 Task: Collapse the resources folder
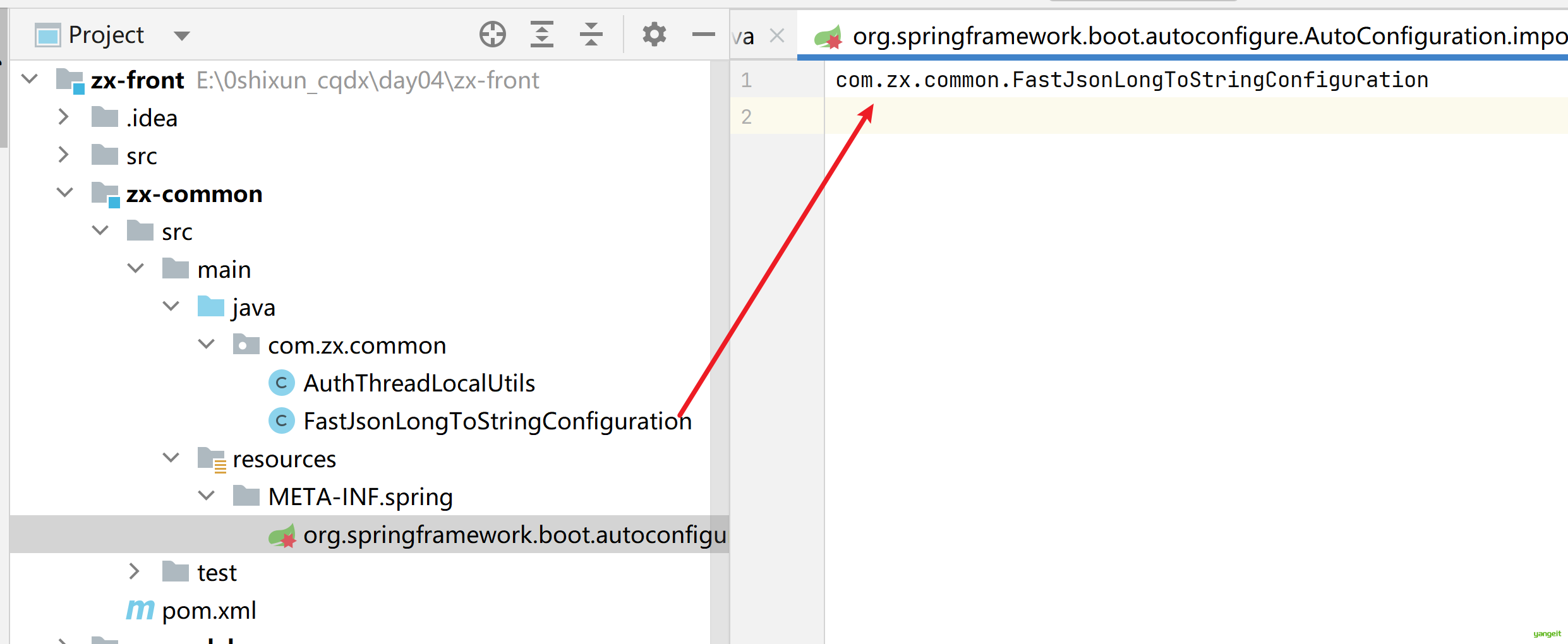[x=171, y=458]
